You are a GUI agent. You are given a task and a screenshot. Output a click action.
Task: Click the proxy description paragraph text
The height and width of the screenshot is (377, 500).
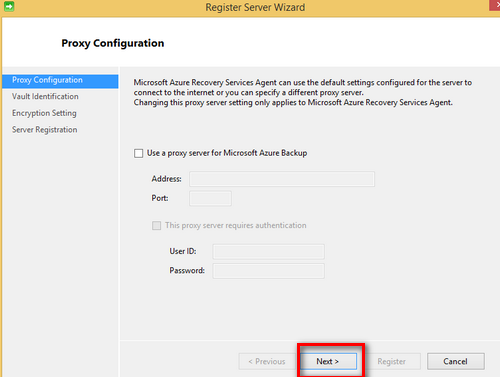point(303,92)
